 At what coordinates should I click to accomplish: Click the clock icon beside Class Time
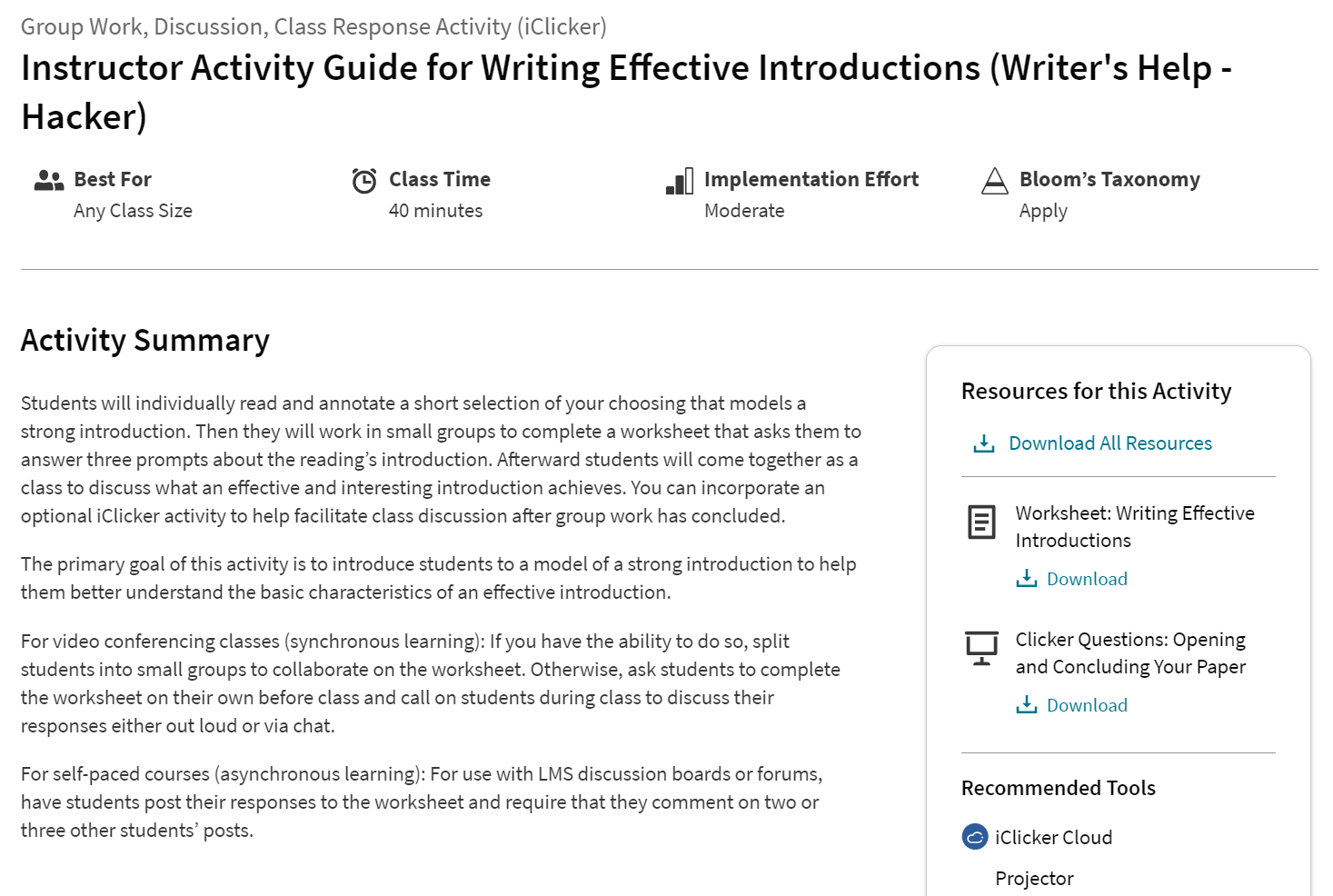click(363, 179)
